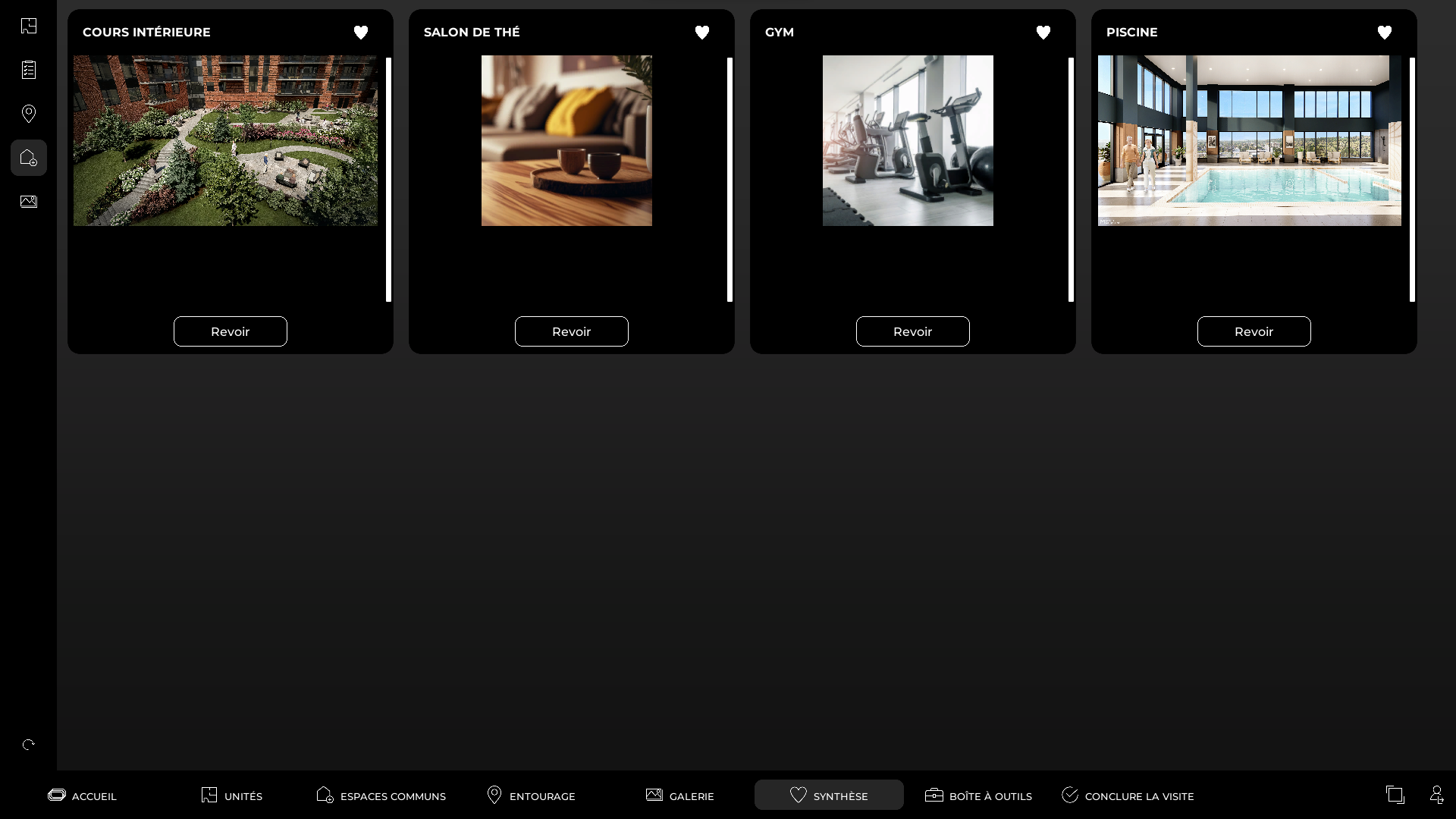Select the common spaces icon in sidebar

click(x=29, y=158)
